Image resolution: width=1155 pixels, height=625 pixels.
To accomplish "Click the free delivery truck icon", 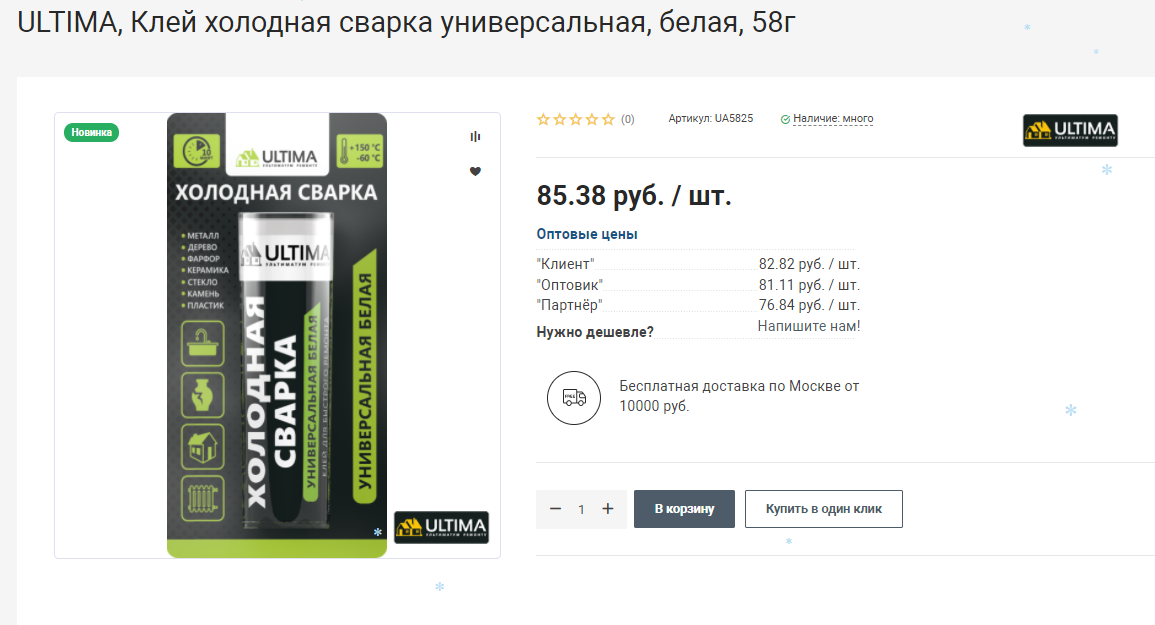I will pos(574,398).
